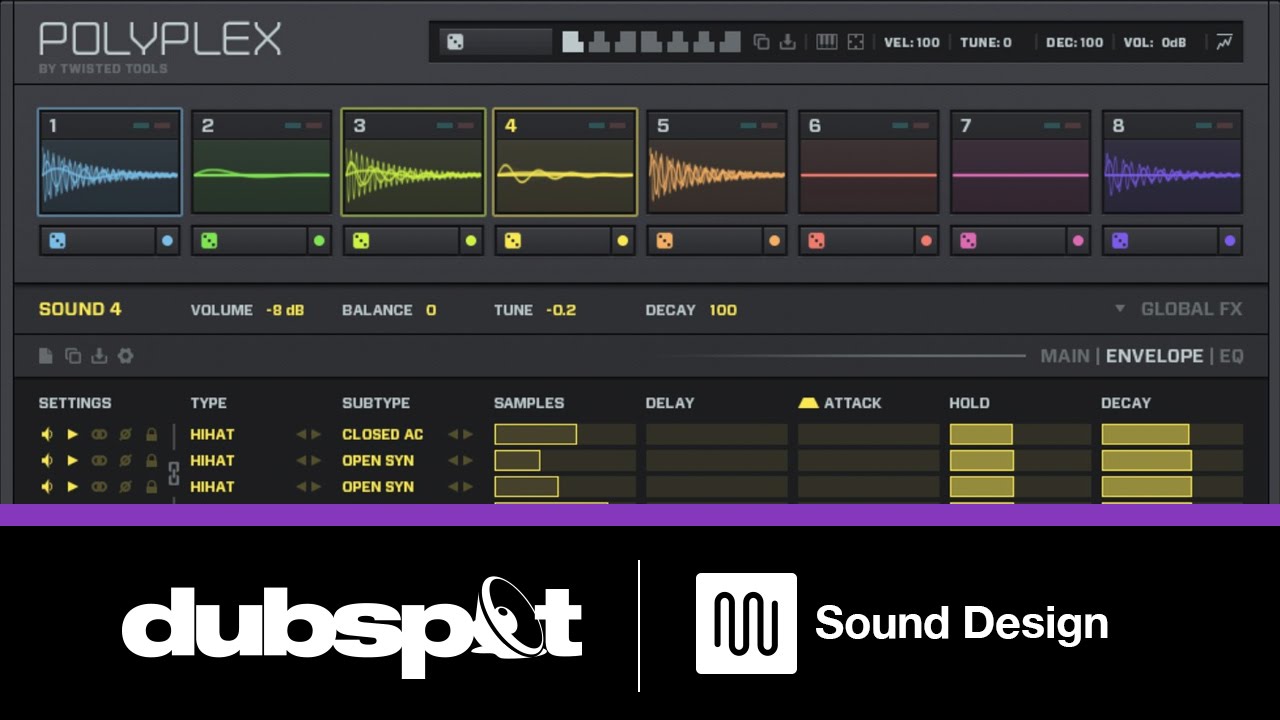Click the DEC: 100 value in the top bar
Image resolution: width=1280 pixels, height=720 pixels.
click(1075, 42)
